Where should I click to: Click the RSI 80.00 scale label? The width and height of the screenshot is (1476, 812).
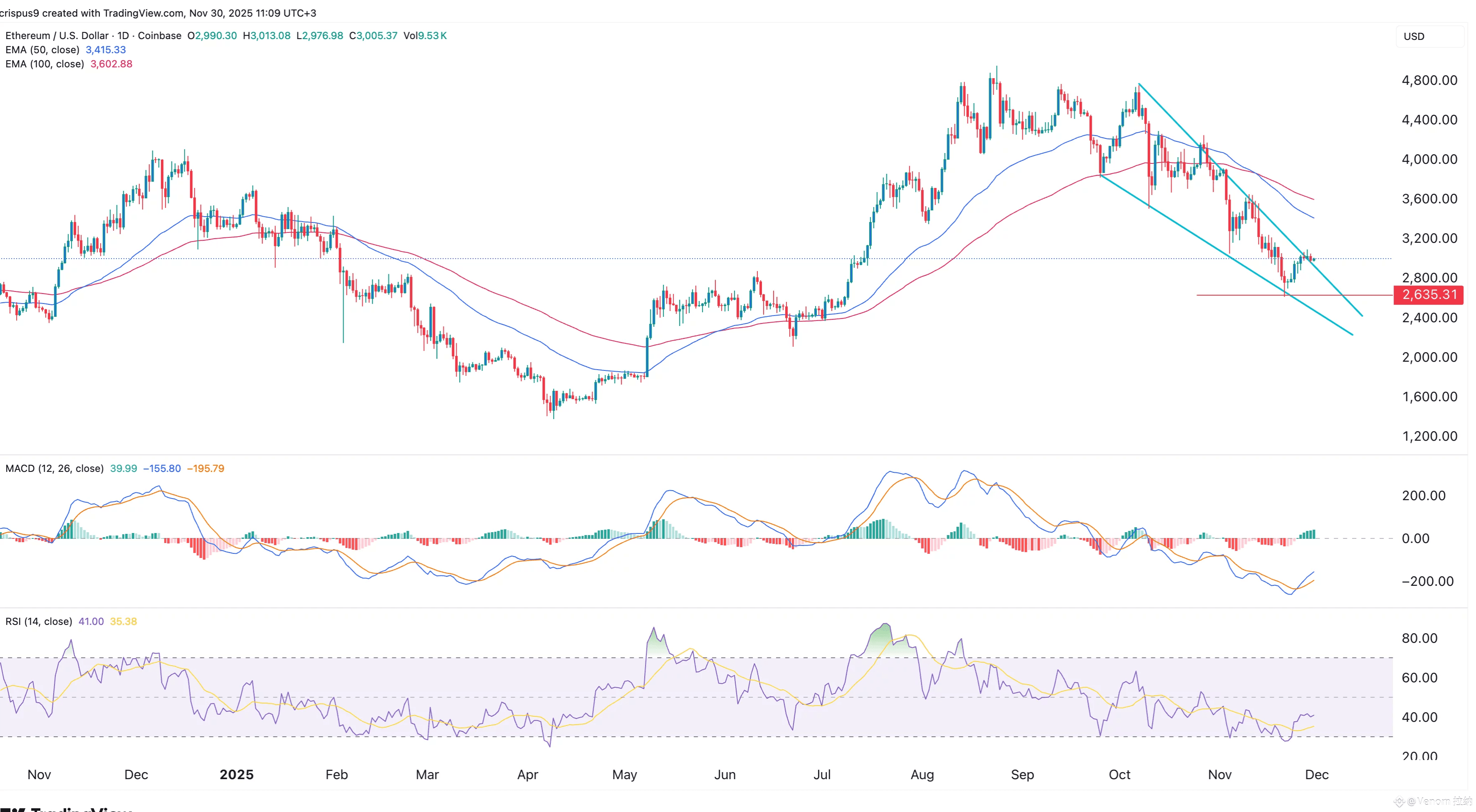pos(1419,638)
